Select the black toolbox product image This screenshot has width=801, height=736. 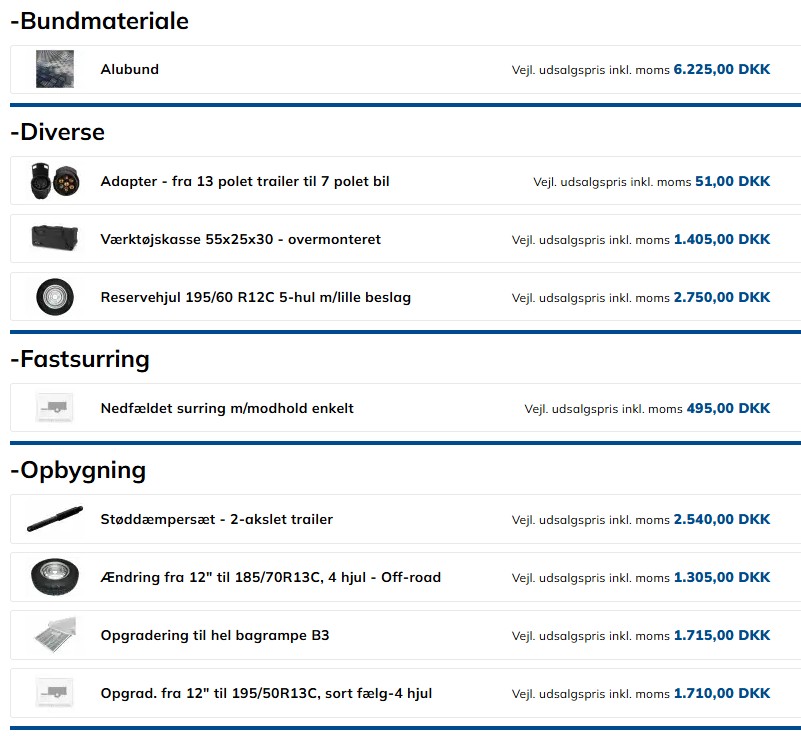pyautogui.click(x=54, y=239)
